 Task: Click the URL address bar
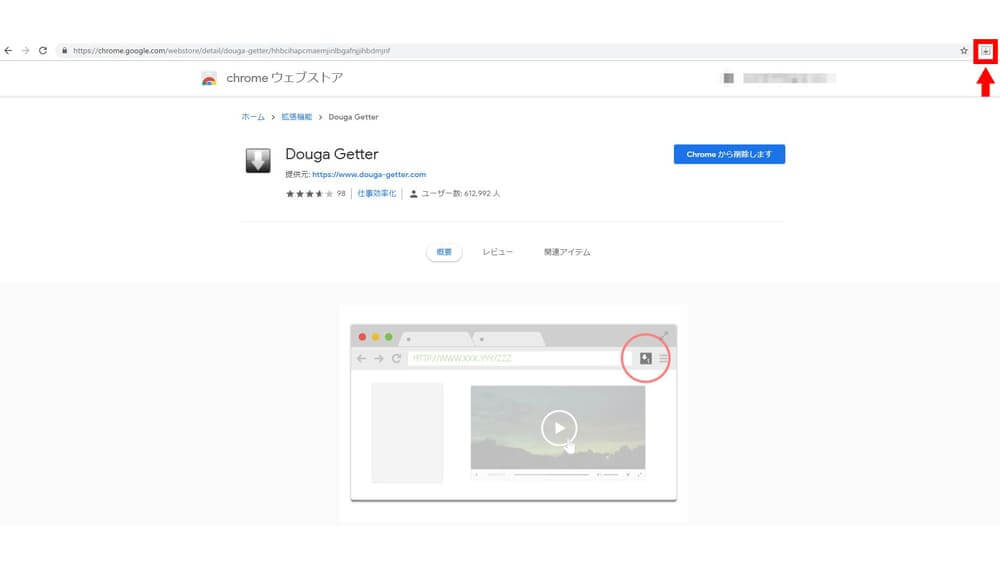click(507, 50)
